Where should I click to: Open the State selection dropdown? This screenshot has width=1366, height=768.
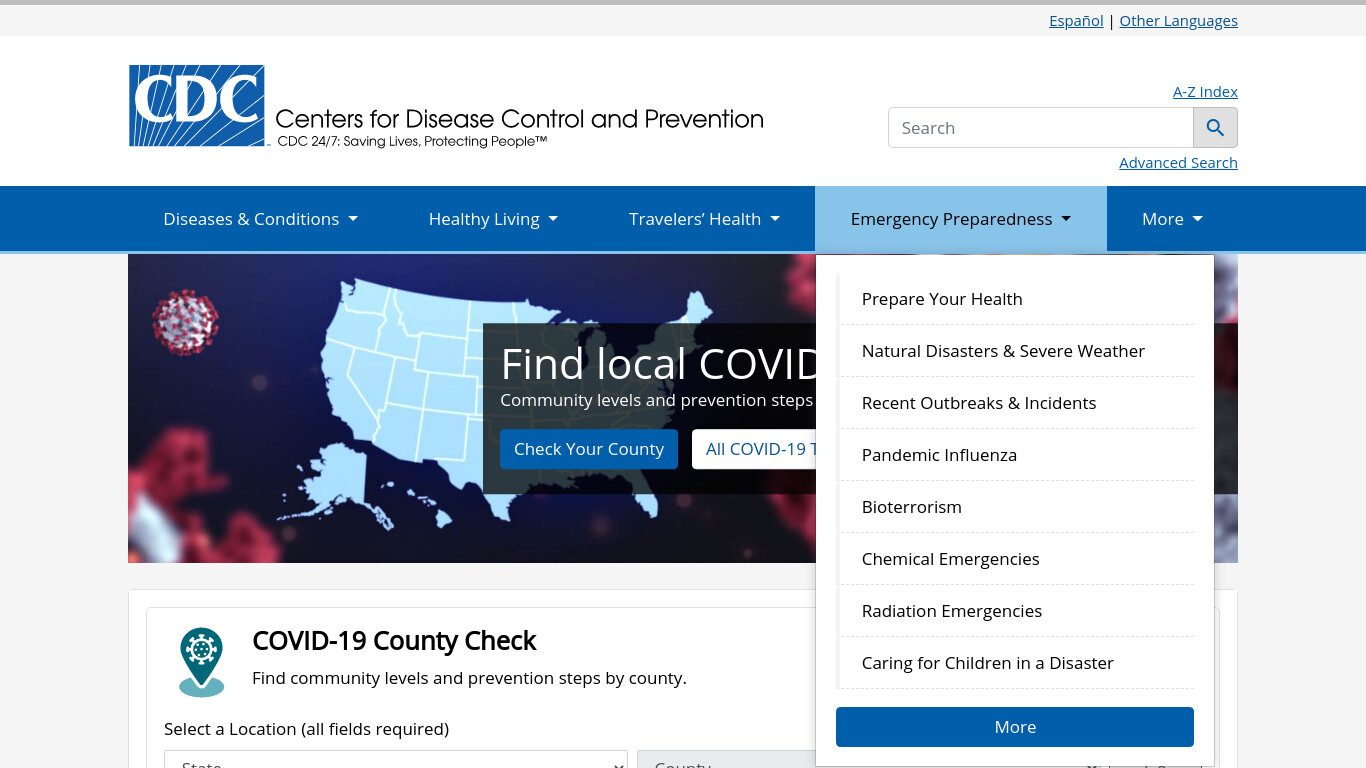coord(396,759)
